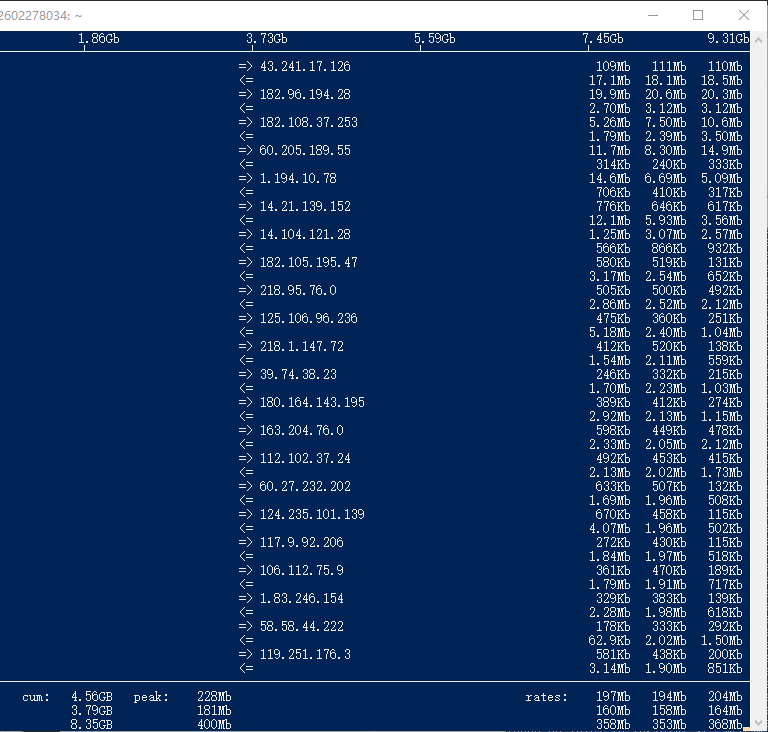The width and height of the screenshot is (768, 732).
Task: Click the 19.9Mb rate for 182.96.194.28
Action: [609, 94]
